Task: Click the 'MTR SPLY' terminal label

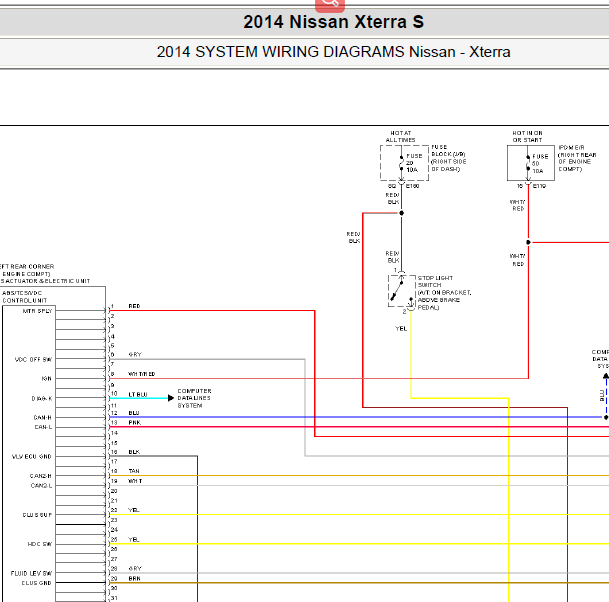Action: coord(37,311)
